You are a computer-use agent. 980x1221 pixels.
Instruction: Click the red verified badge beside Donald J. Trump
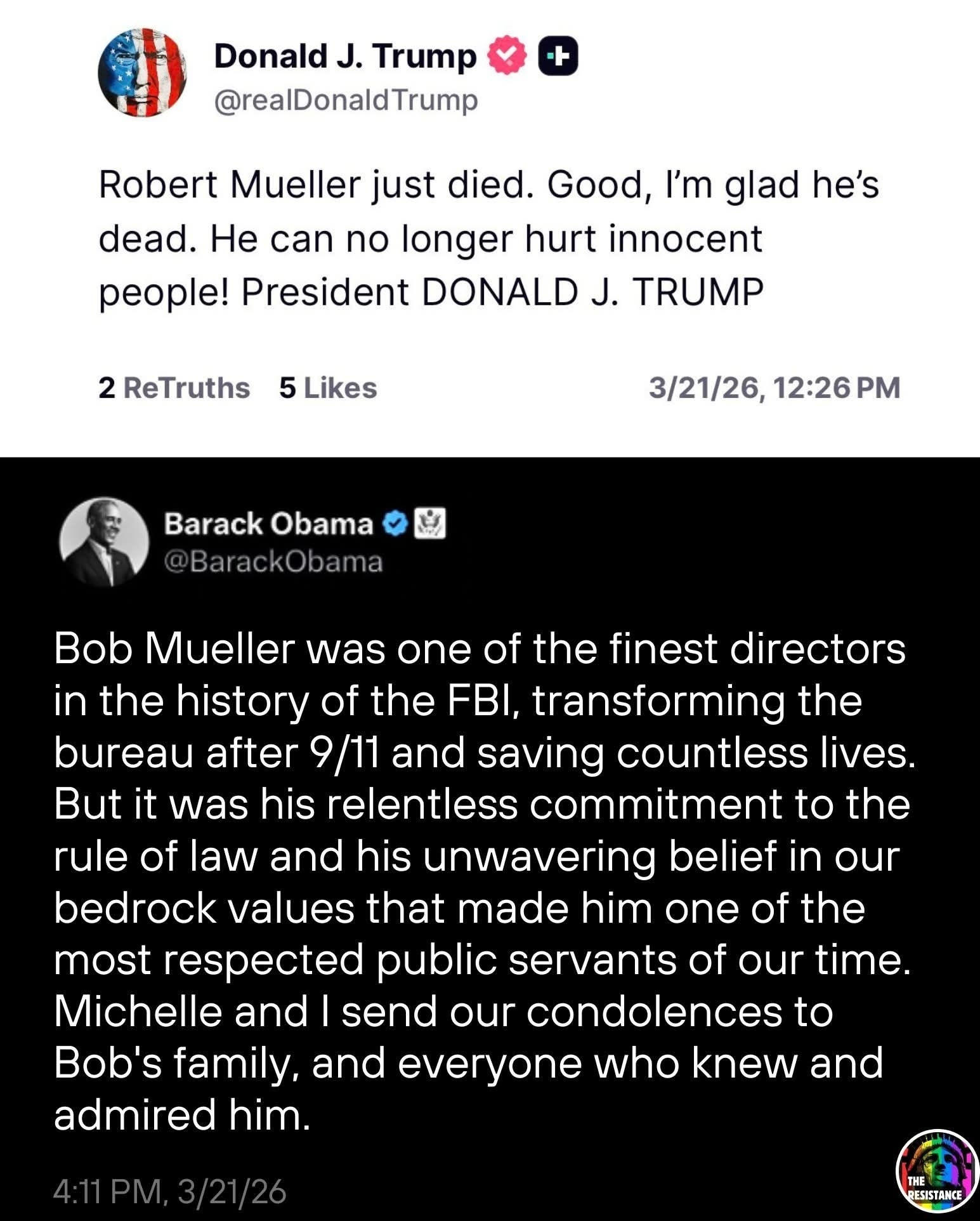507,56
